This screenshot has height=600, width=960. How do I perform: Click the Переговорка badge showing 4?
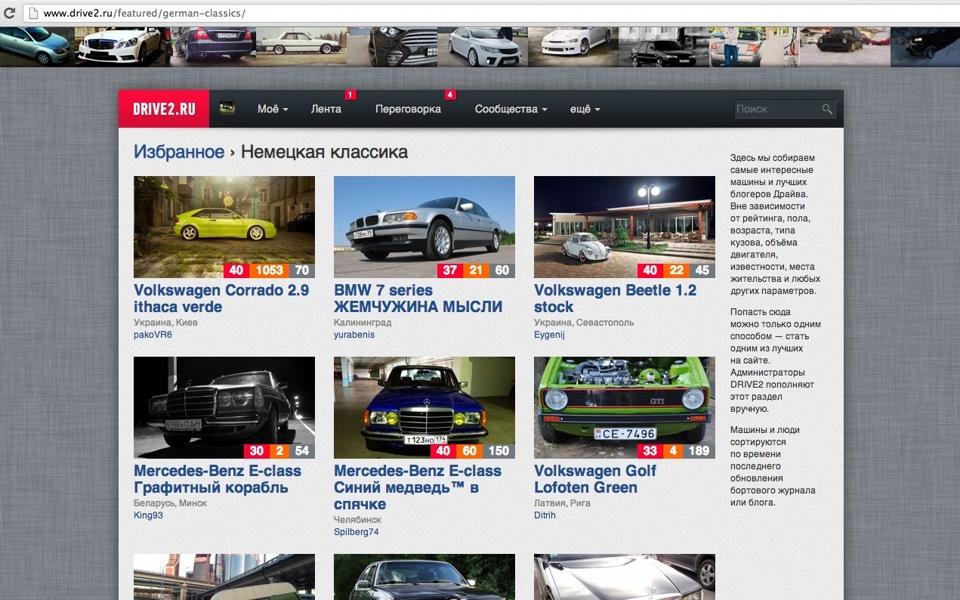[450, 95]
